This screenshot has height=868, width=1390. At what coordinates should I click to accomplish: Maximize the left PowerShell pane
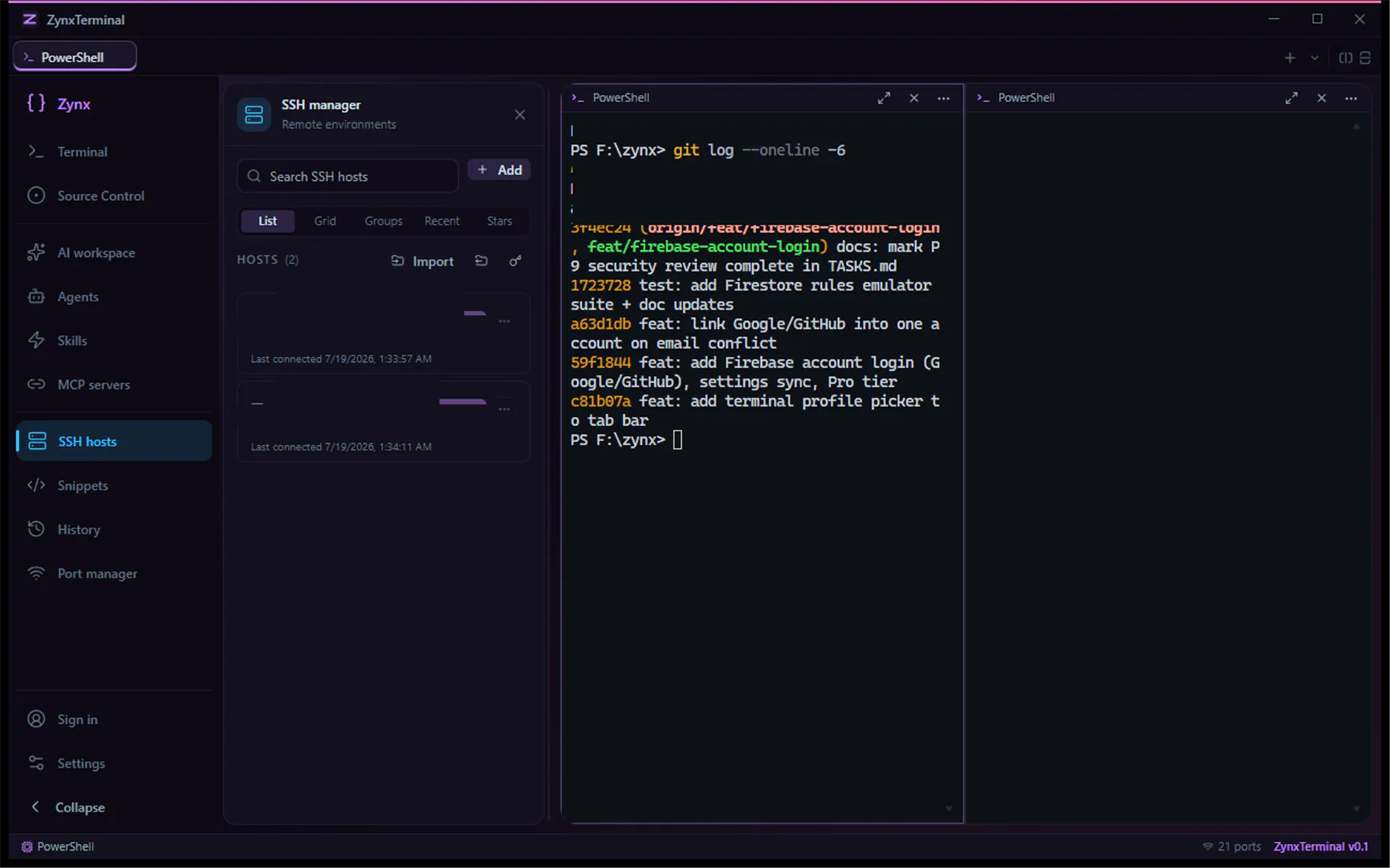pos(884,98)
